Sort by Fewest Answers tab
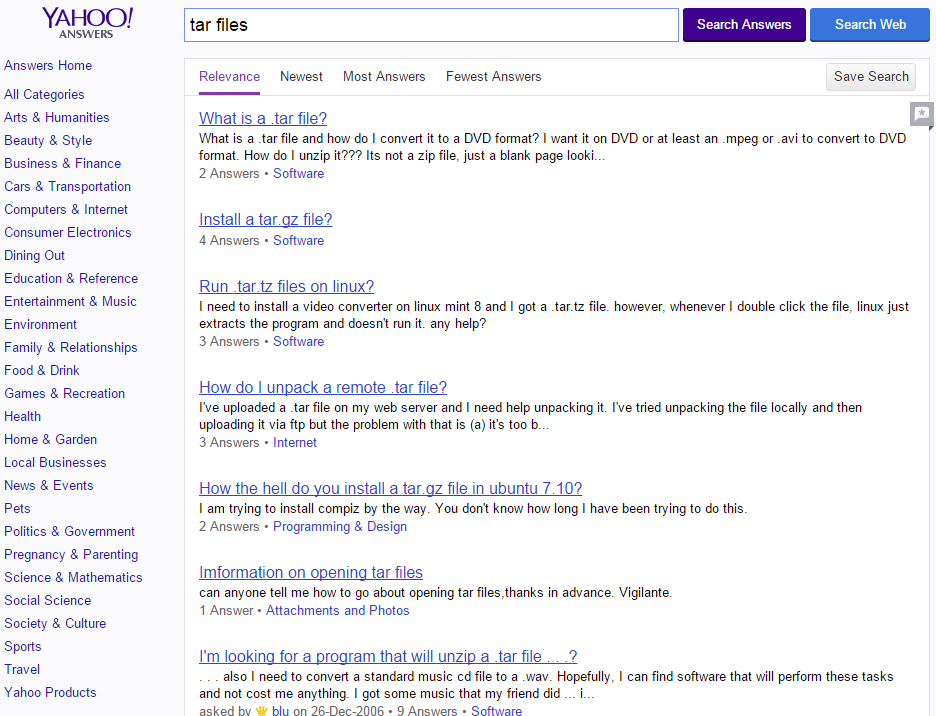 493,77
